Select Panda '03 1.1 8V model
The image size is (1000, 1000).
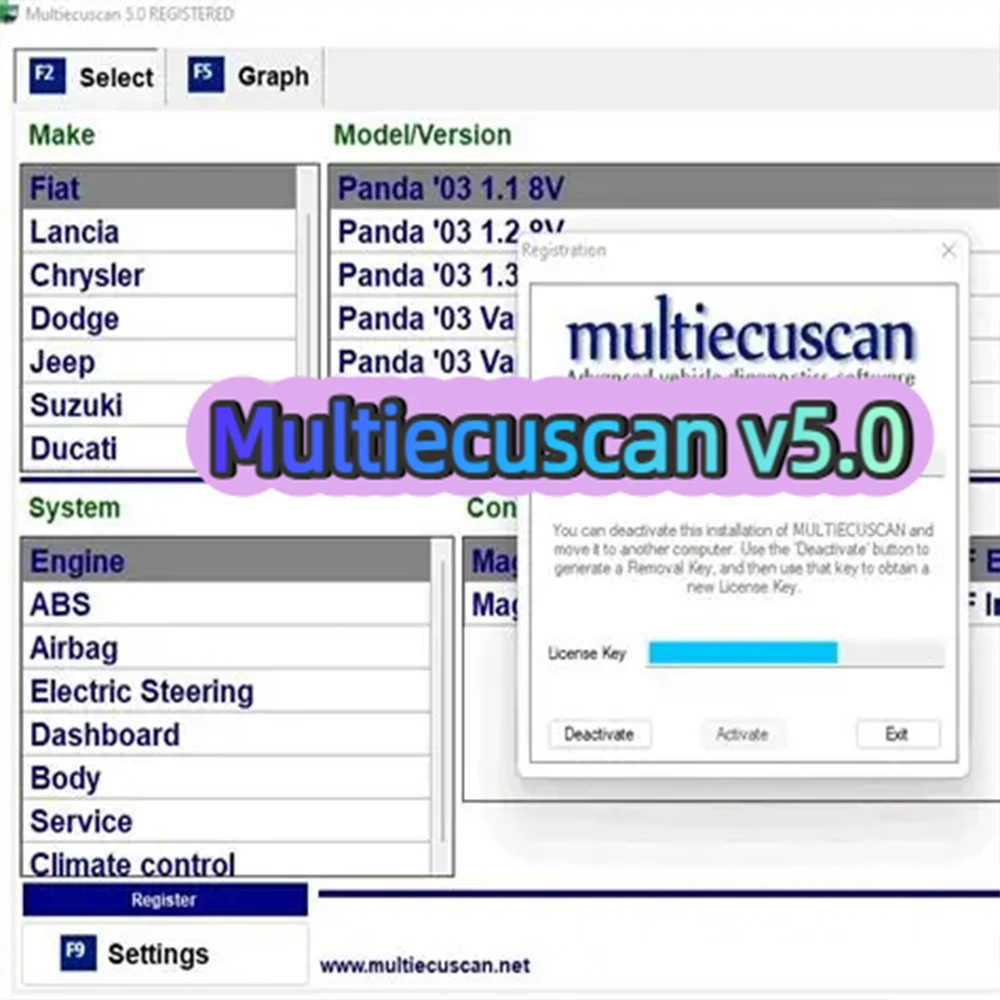click(x=665, y=188)
